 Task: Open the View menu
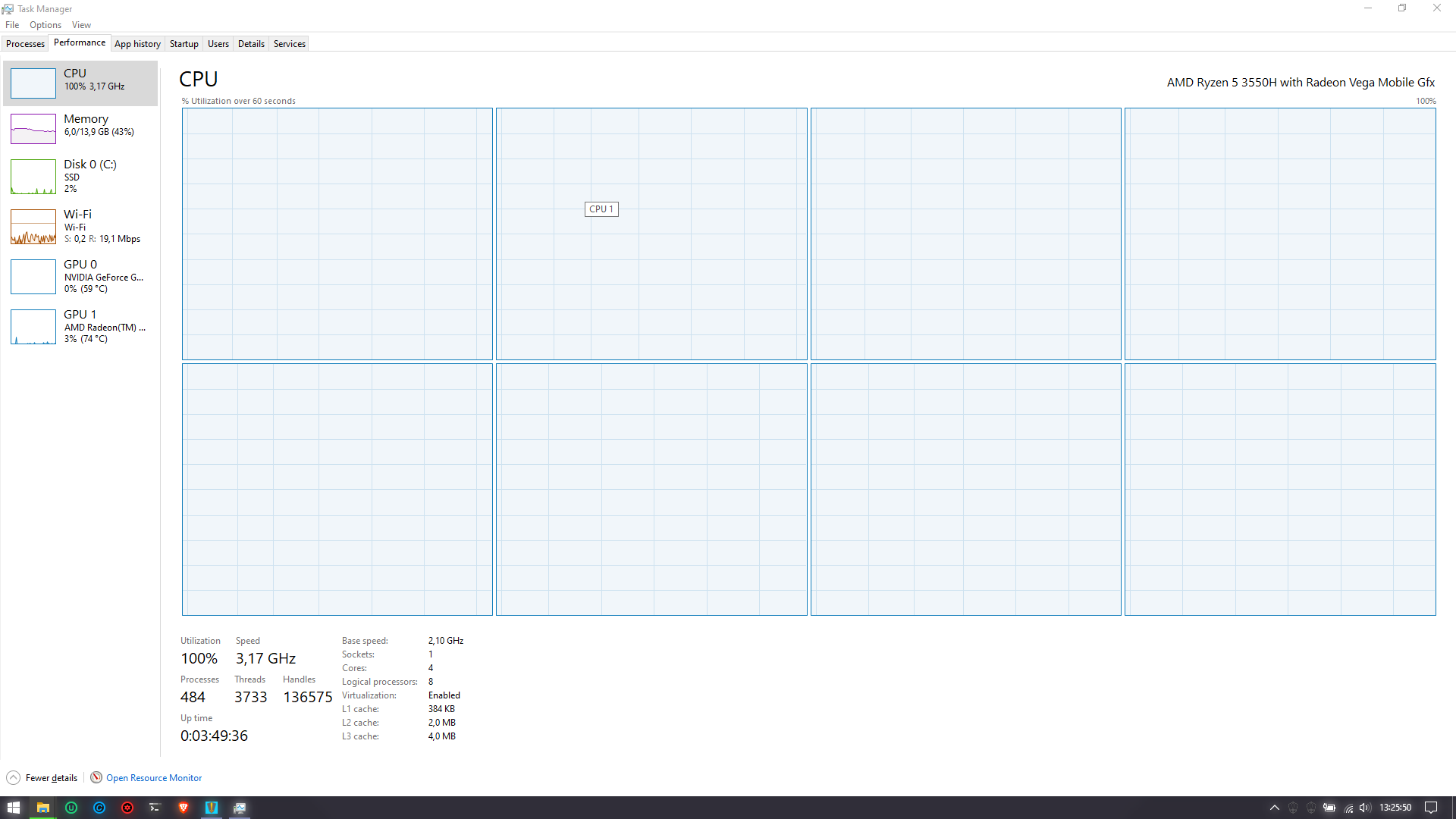[81, 24]
